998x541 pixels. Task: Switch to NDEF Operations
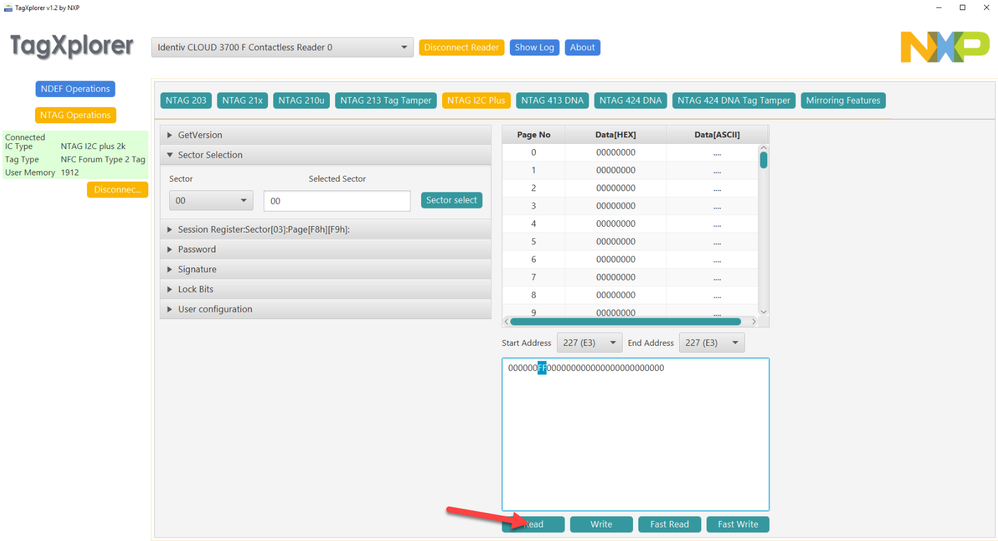[75, 88]
